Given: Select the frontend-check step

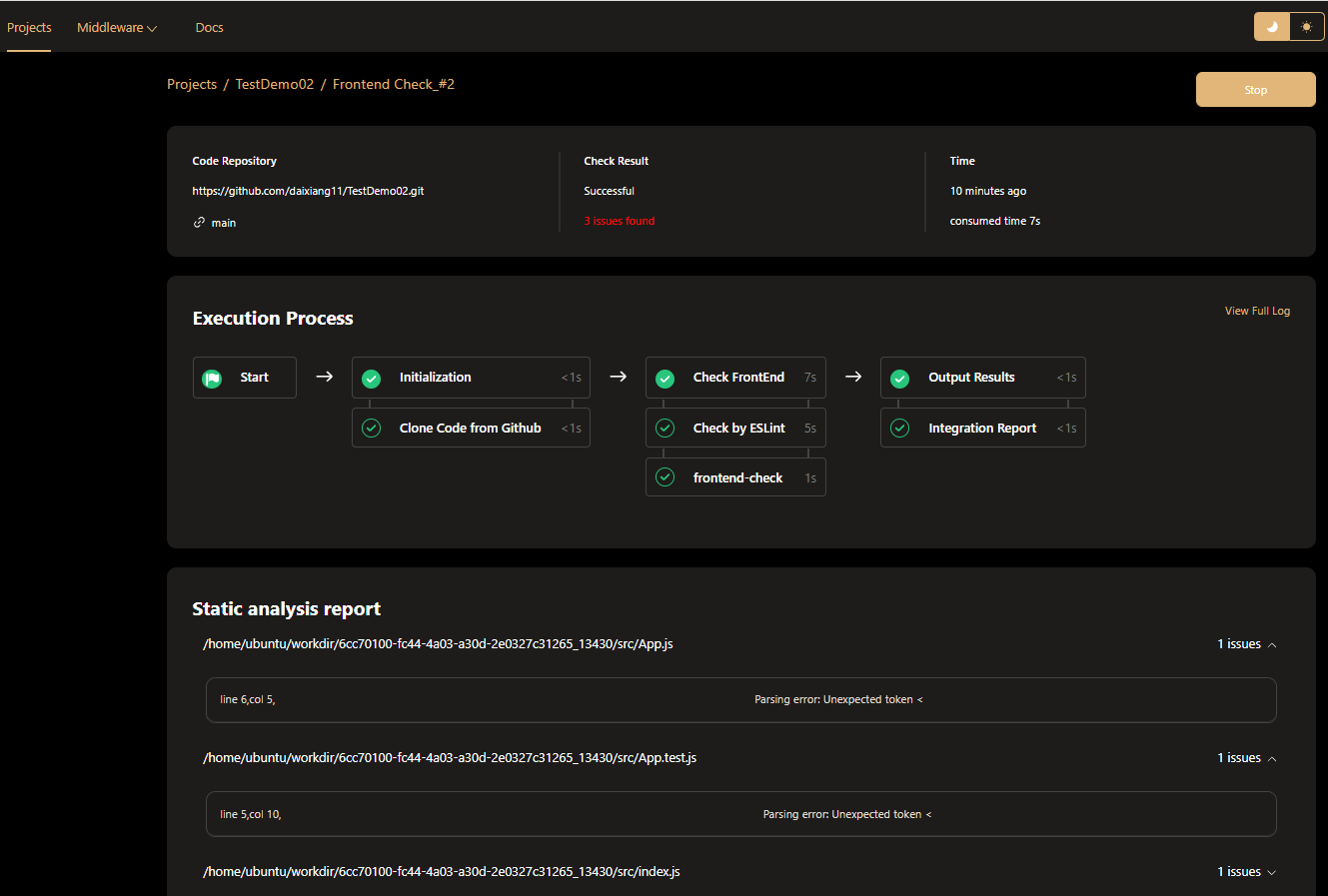Looking at the screenshot, I should [x=735, y=477].
